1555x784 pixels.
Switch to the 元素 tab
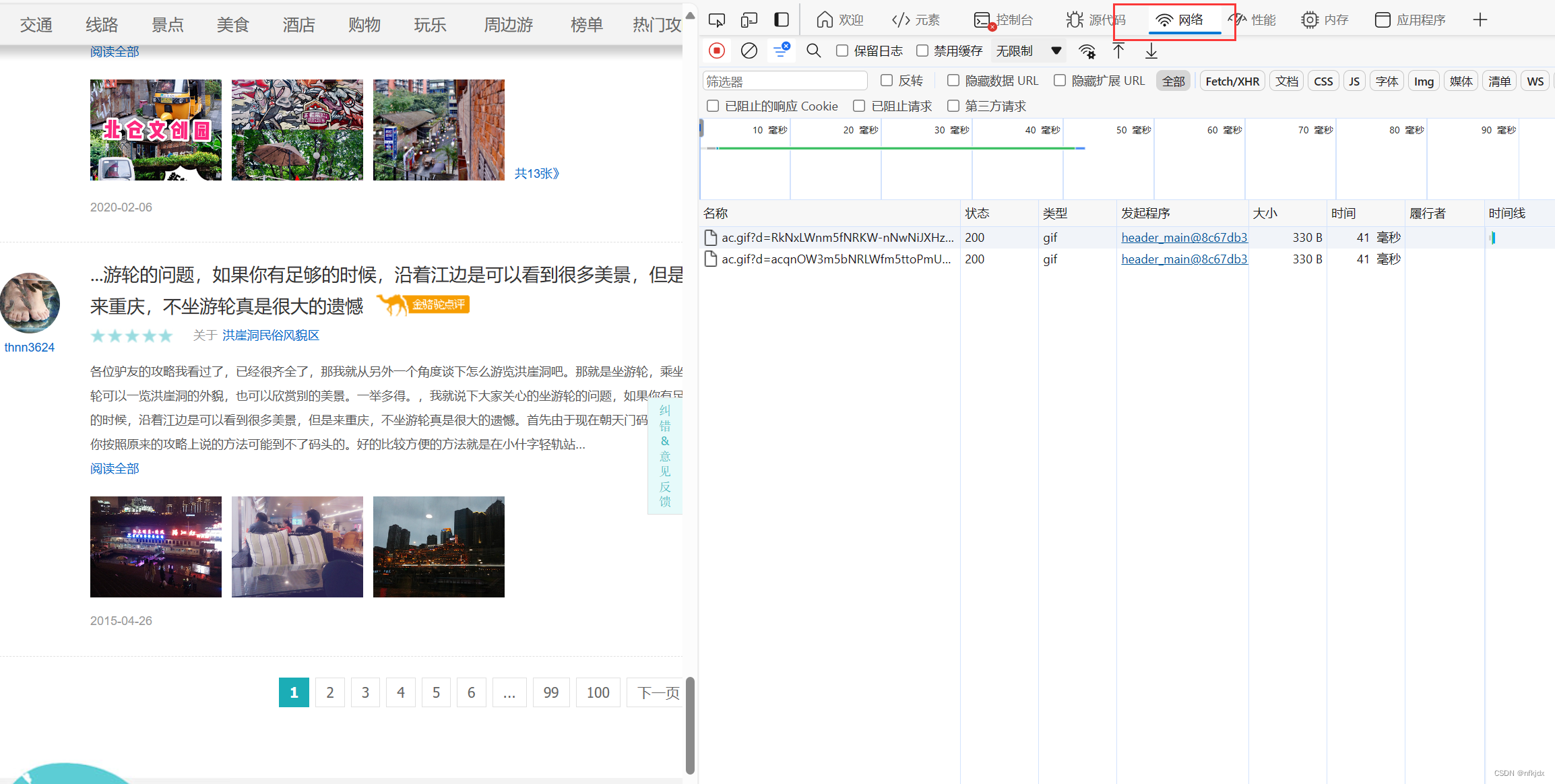coord(916,20)
